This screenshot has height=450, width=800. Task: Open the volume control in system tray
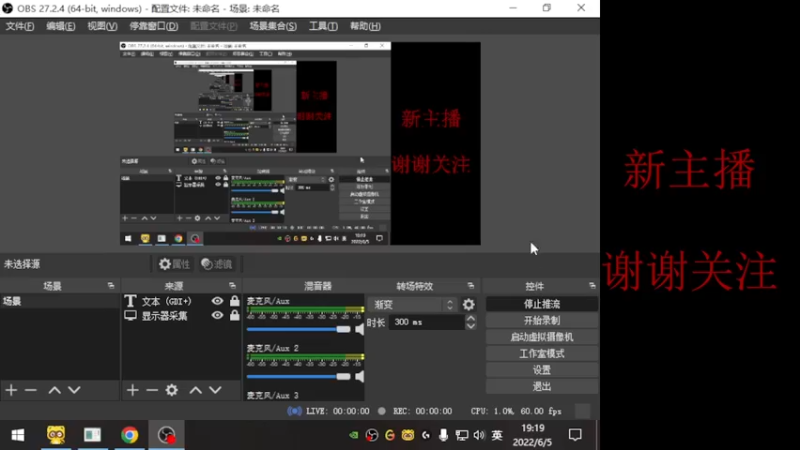click(x=479, y=435)
